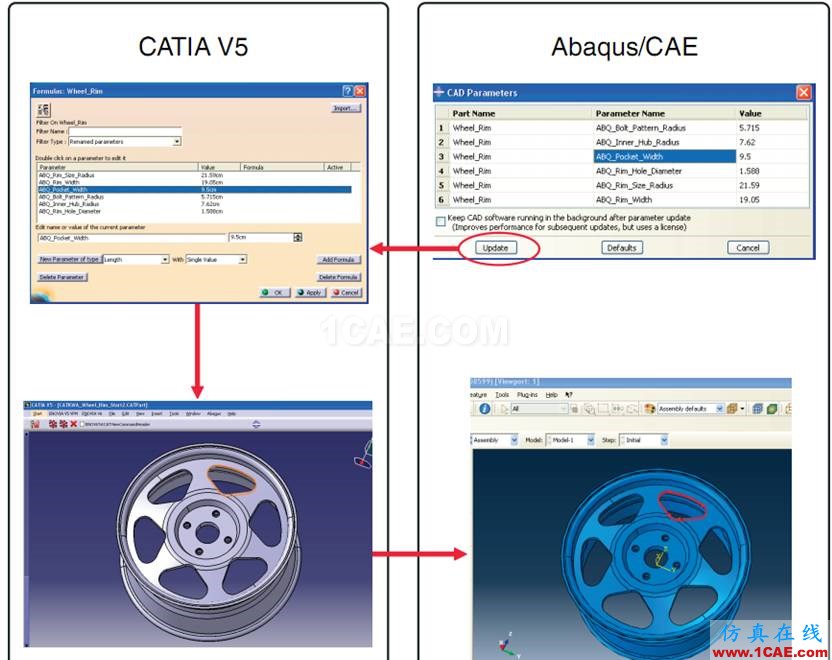This screenshot has height=660, width=832.
Task: Close the CAD Parameters dialog
Action: (x=804, y=92)
